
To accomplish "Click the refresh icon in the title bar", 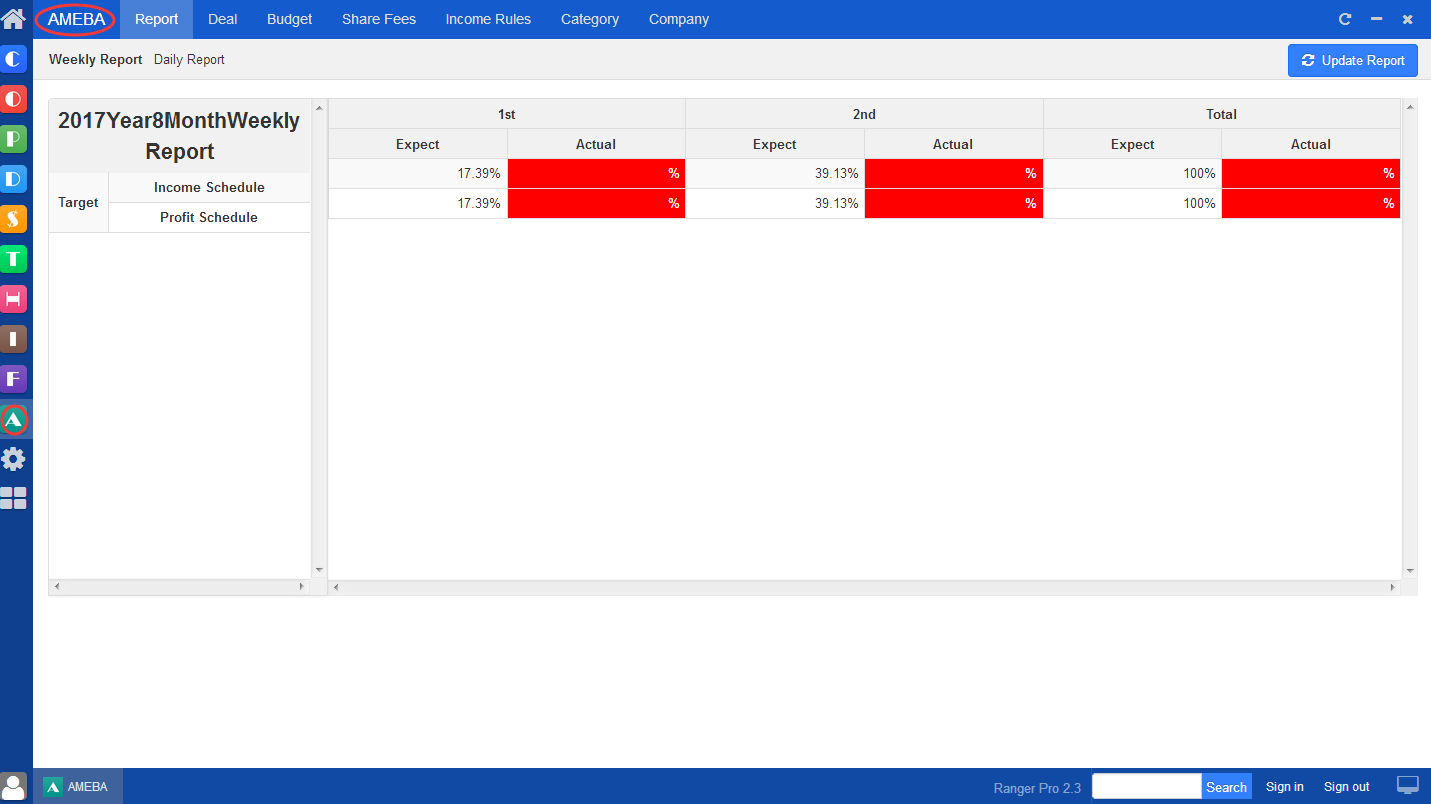I will (x=1345, y=19).
